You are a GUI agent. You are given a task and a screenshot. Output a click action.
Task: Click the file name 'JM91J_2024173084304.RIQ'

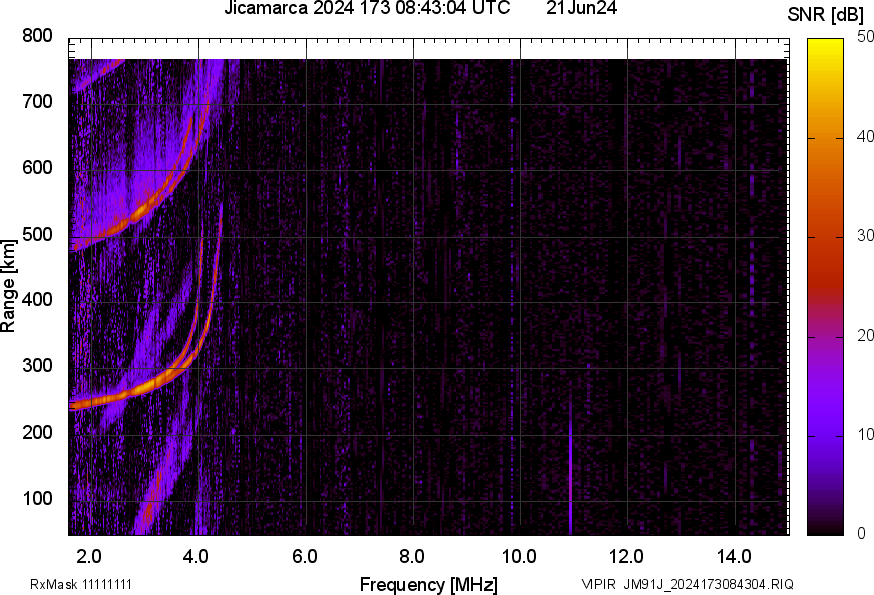coord(708,584)
